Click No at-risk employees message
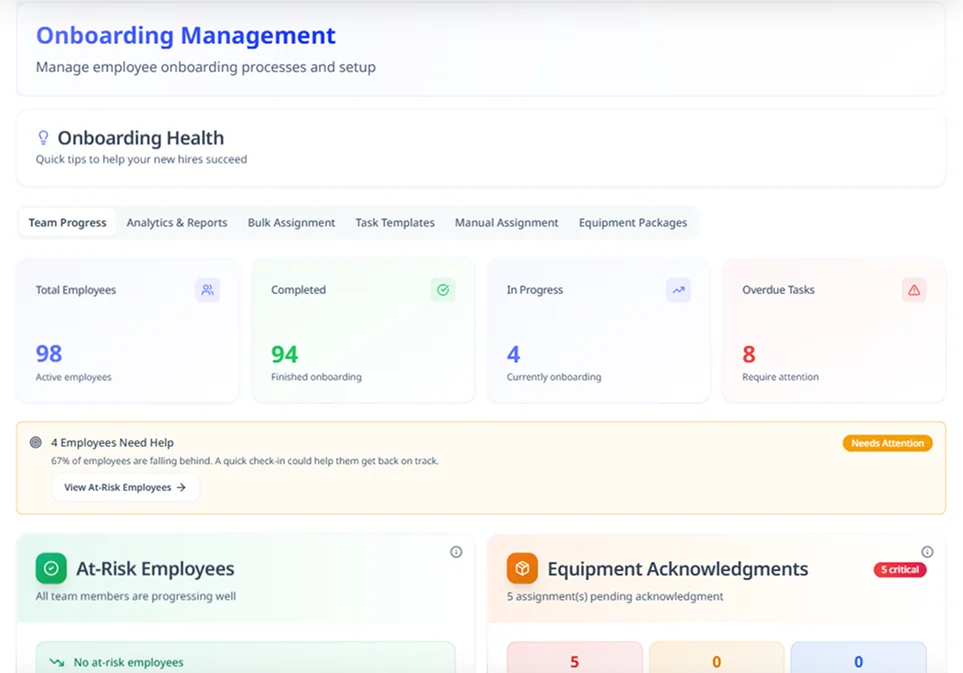The width and height of the screenshot is (963, 673). [128, 663]
